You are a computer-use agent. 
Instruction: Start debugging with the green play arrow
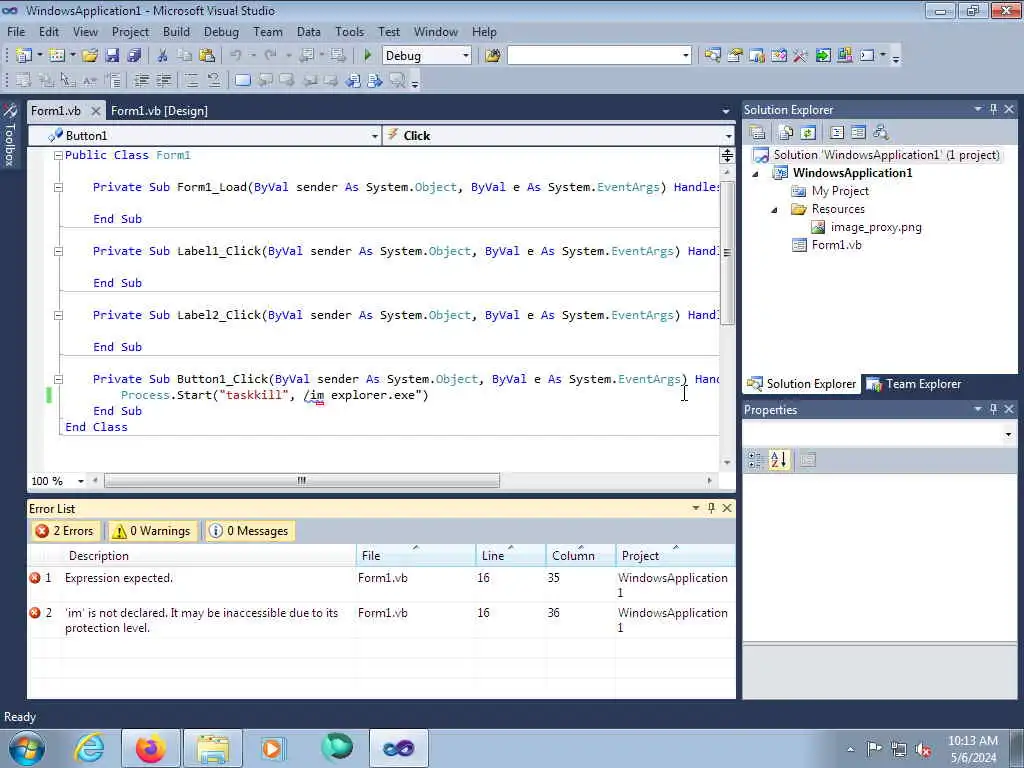[368, 56]
